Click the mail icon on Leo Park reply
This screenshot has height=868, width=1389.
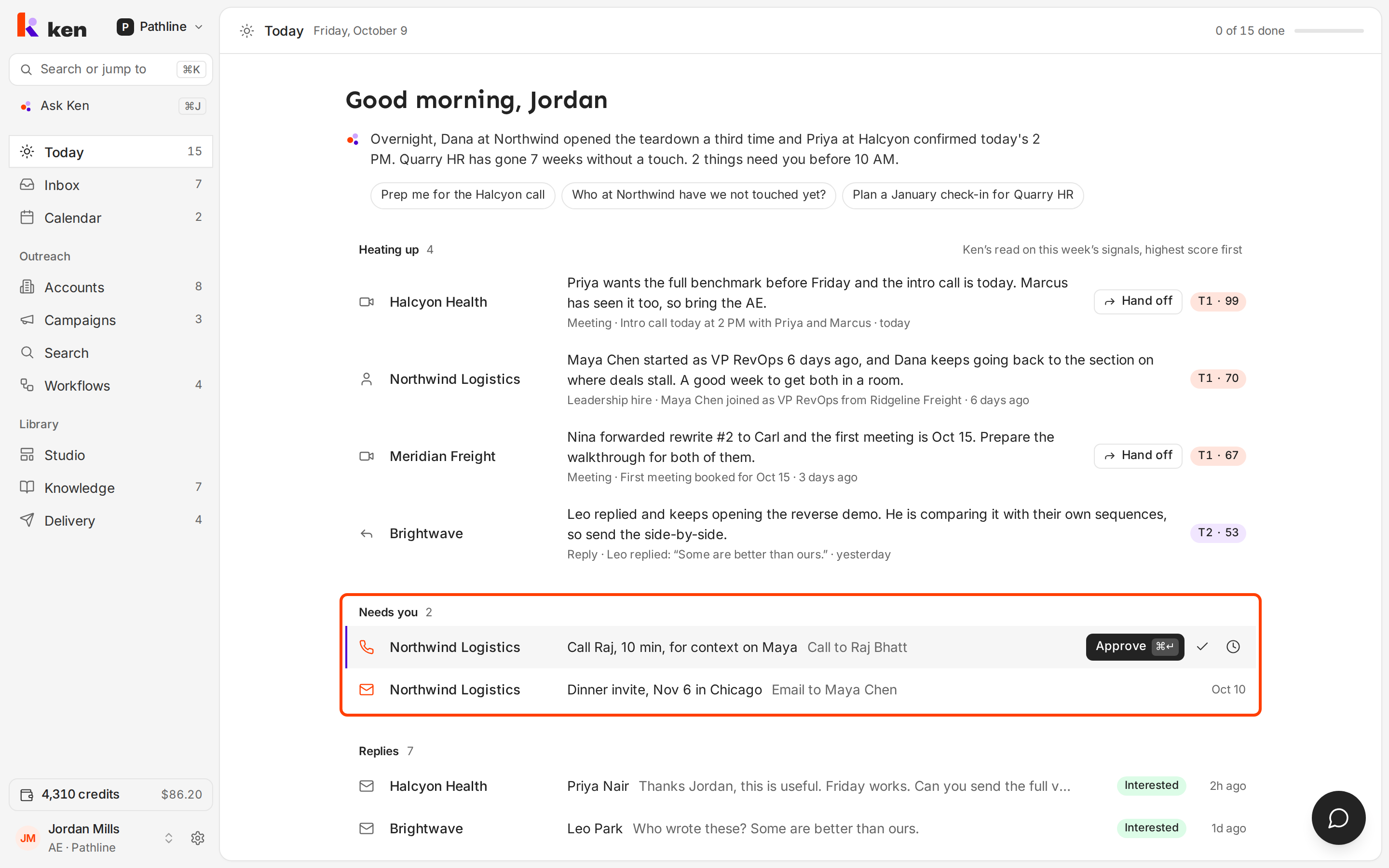(366, 828)
